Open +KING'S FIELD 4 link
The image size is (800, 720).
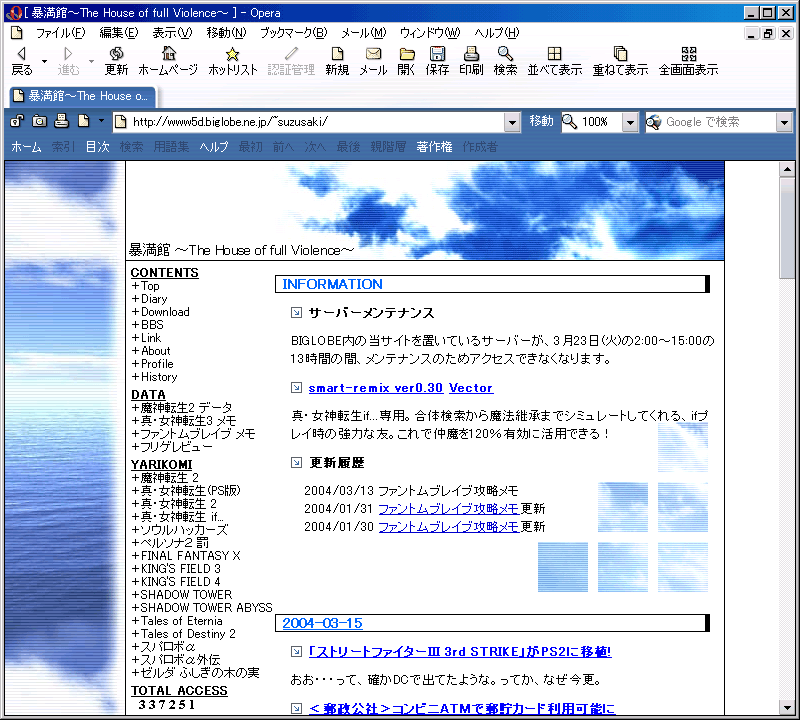tap(176, 582)
